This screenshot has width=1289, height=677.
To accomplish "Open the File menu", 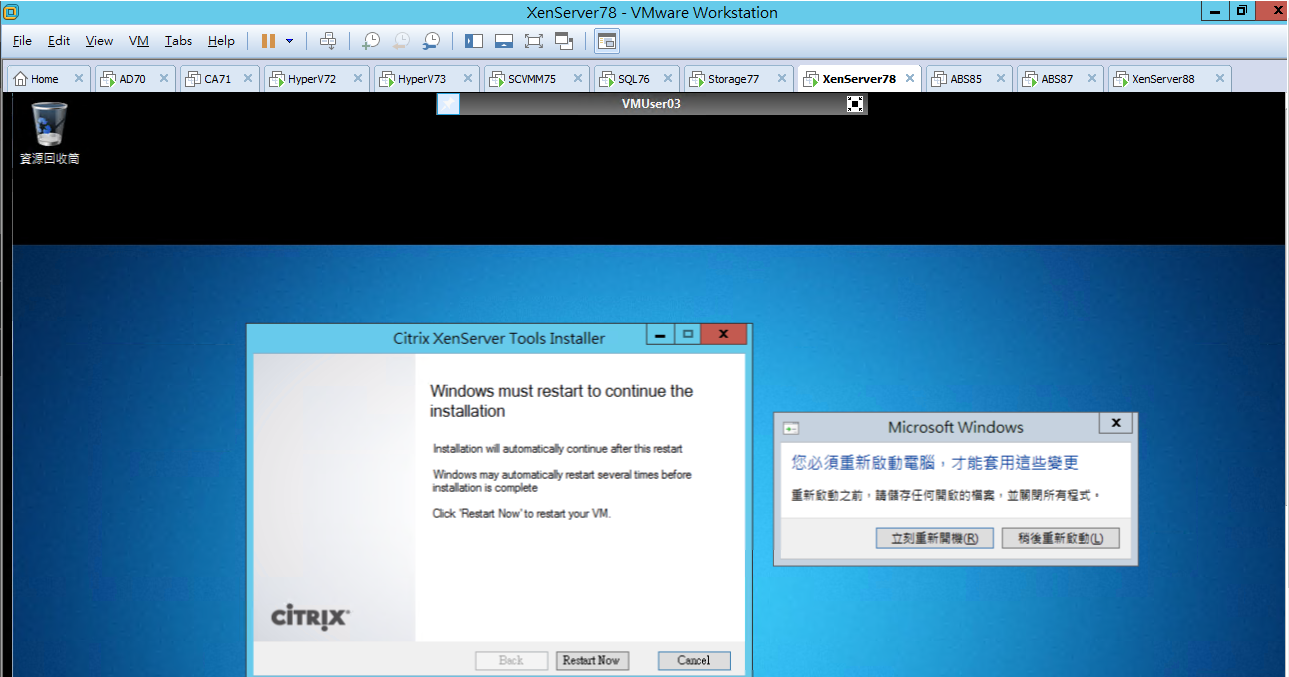I will point(22,41).
